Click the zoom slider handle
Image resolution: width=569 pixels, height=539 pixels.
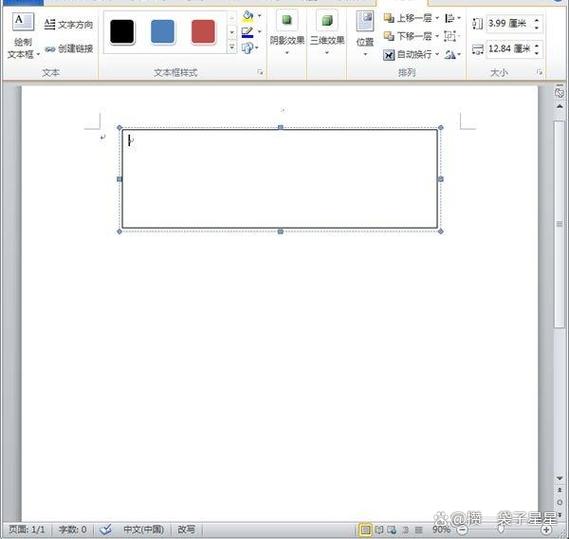click(x=501, y=530)
